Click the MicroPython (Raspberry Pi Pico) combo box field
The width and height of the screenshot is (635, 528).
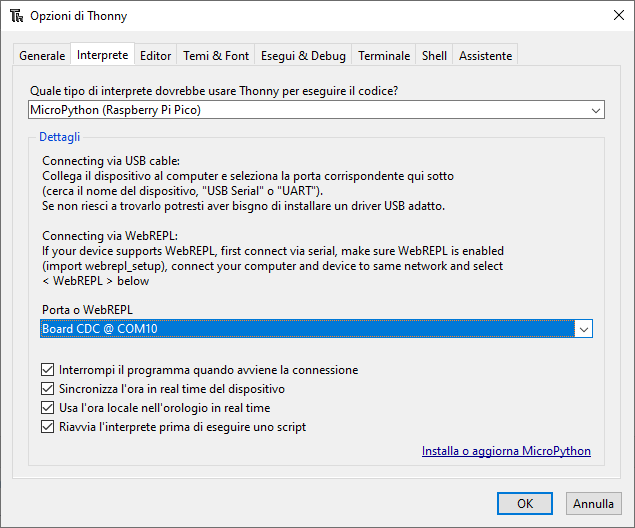coord(316,110)
